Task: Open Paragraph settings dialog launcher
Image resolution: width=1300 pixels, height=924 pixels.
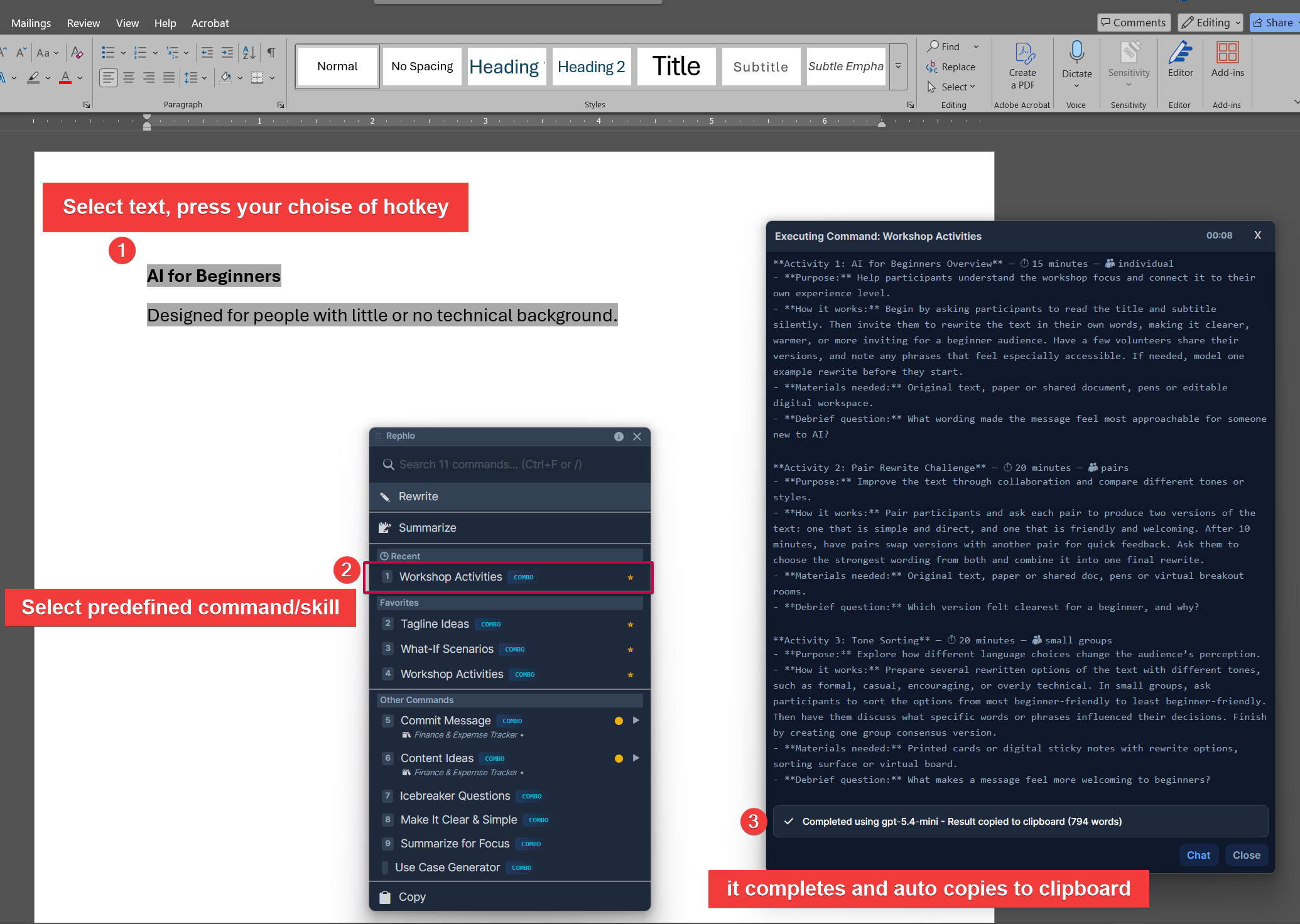Action: pos(281,105)
